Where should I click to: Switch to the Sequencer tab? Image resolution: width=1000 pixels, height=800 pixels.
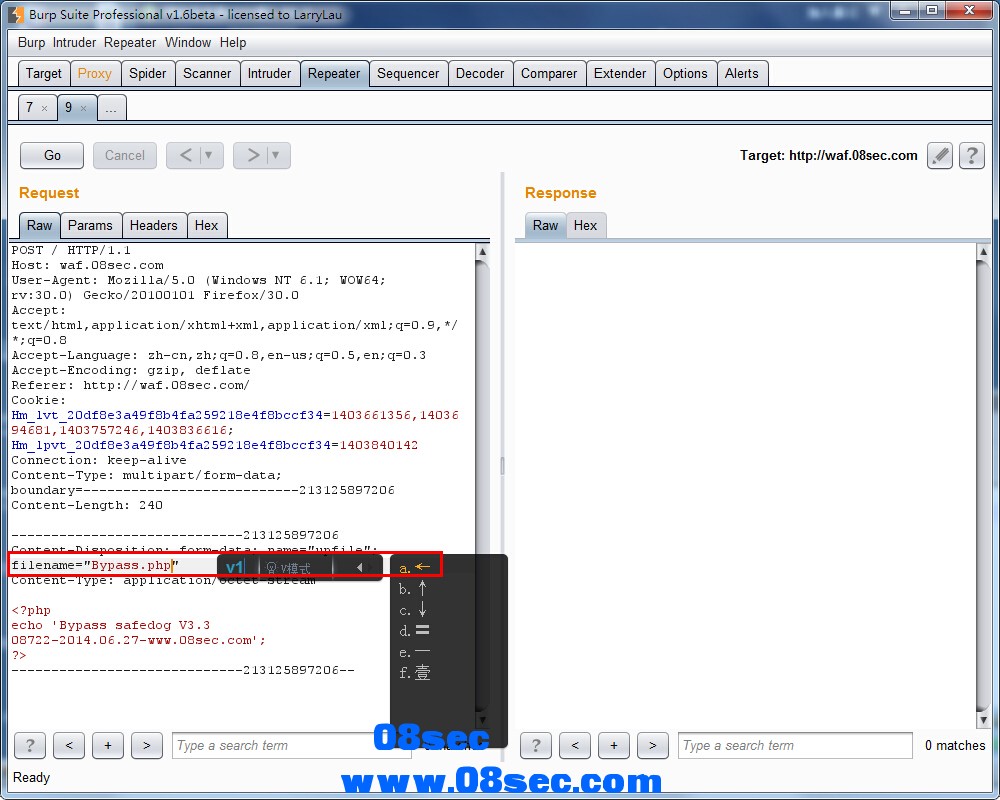point(408,73)
